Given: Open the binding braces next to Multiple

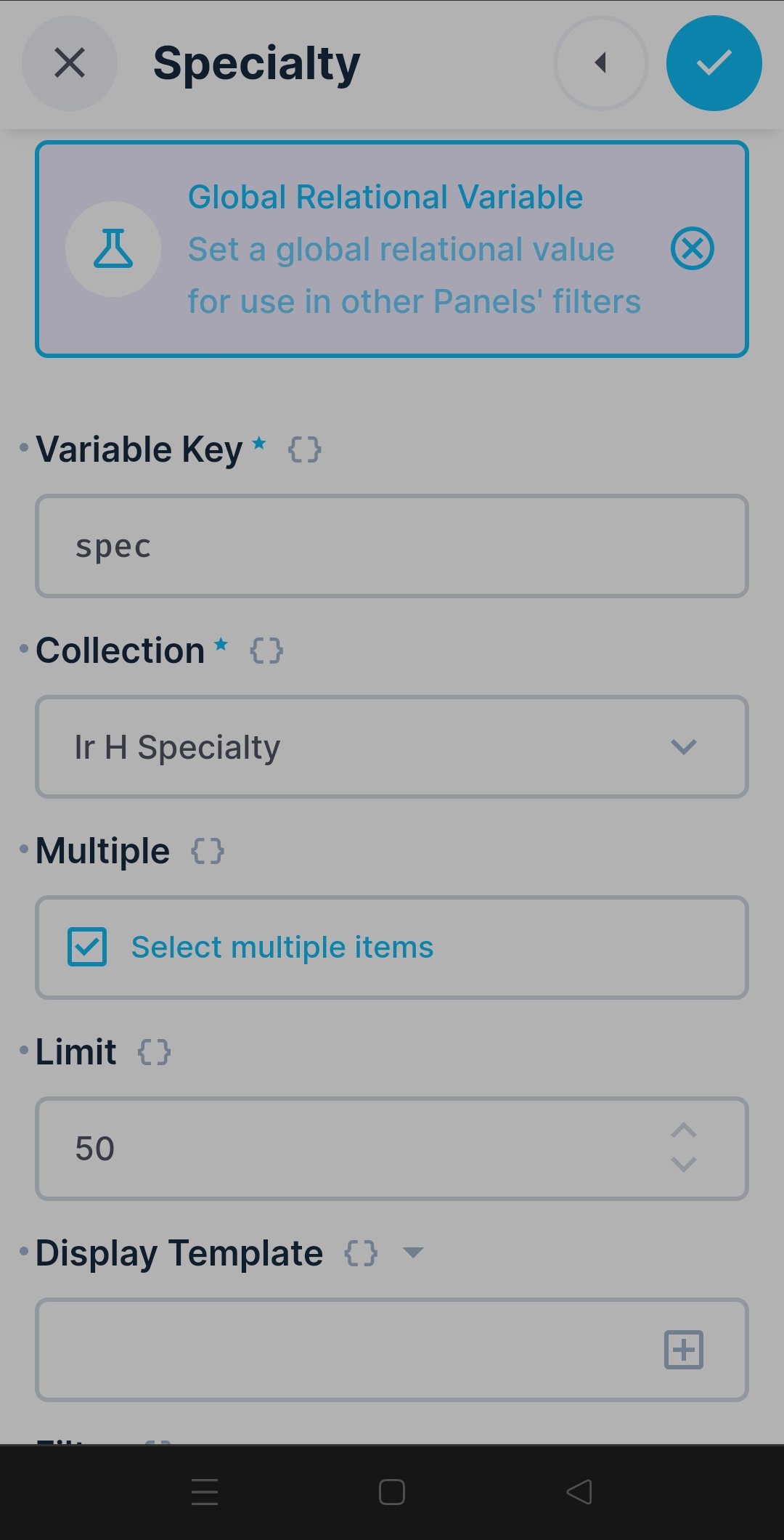Looking at the screenshot, I should coord(208,850).
